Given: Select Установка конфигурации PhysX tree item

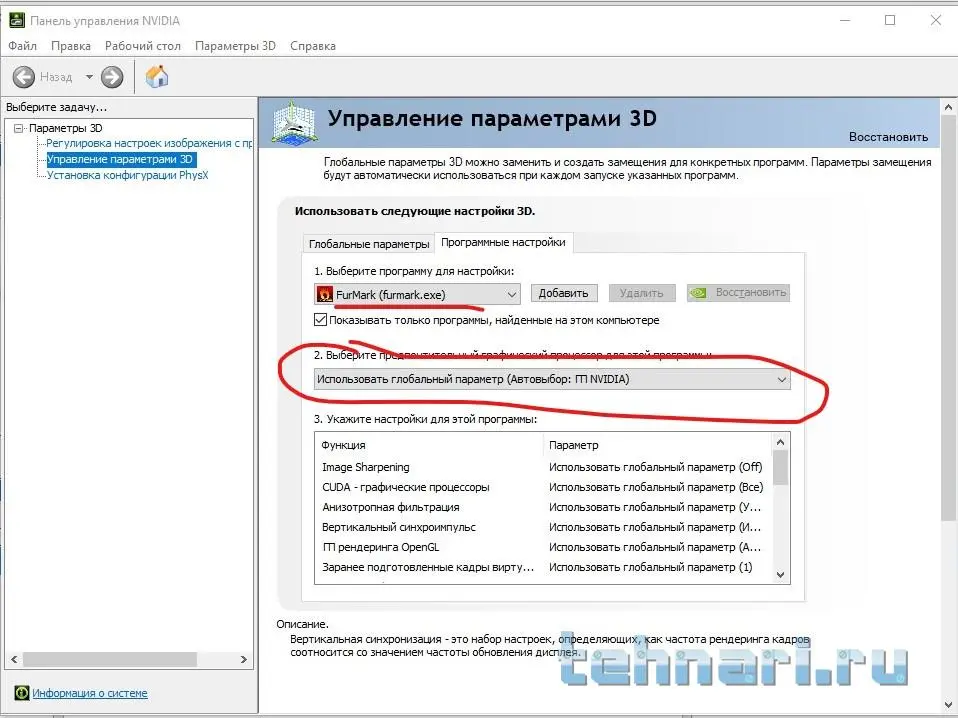Looking at the screenshot, I should click(x=128, y=175).
